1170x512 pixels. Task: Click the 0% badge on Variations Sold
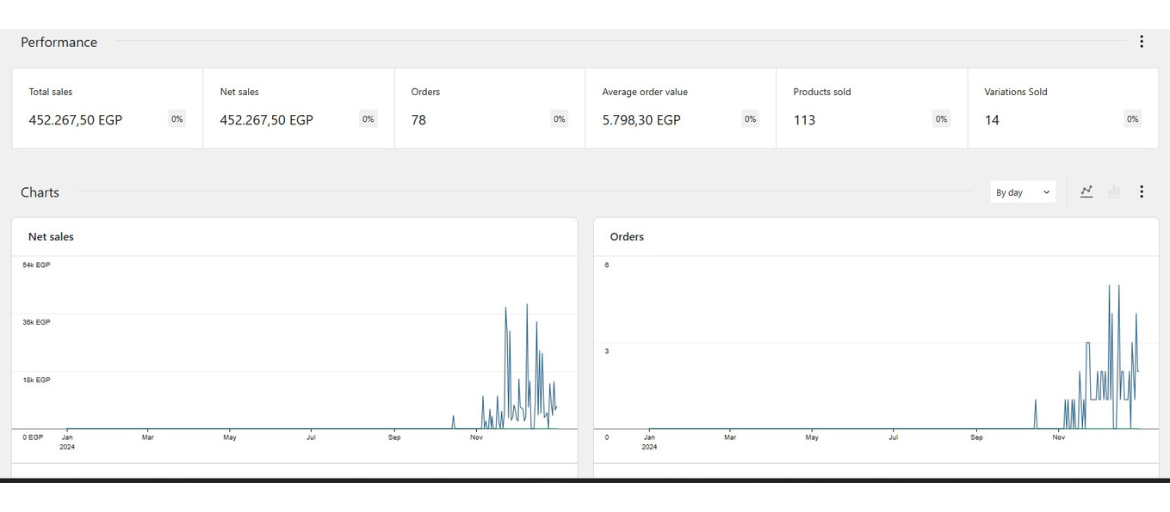(x=1132, y=120)
